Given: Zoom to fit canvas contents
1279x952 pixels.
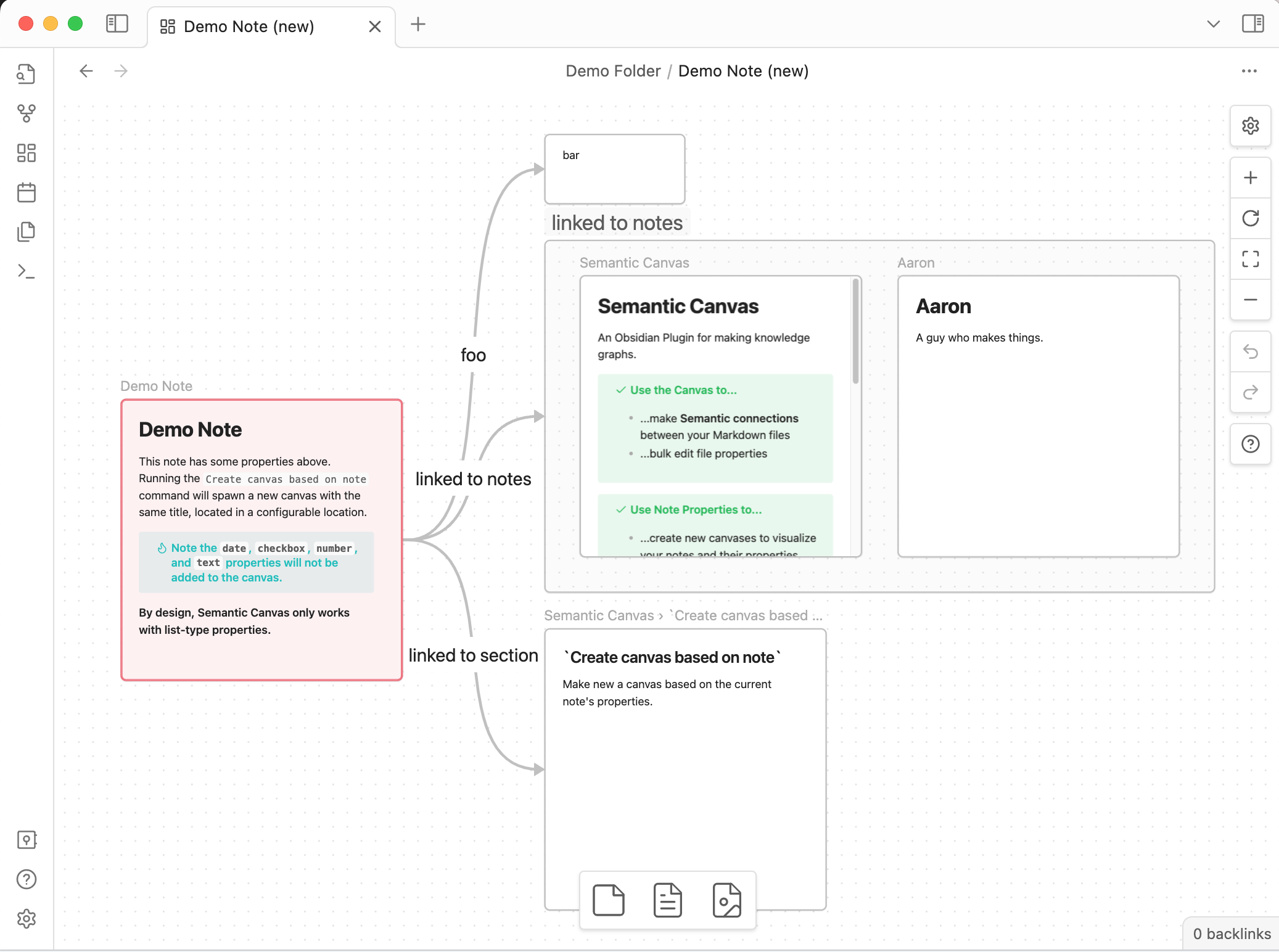Looking at the screenshot, I should pos(1250,259).
